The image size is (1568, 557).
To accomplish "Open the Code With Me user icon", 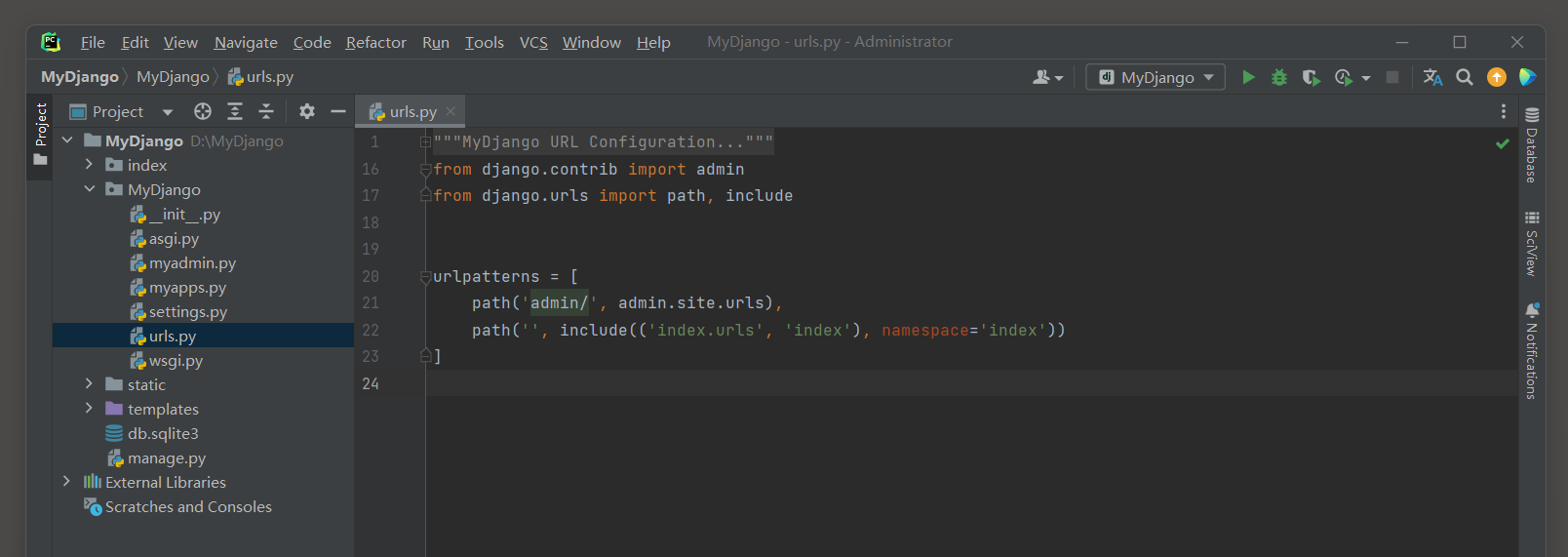I will tap(1047, 77).
